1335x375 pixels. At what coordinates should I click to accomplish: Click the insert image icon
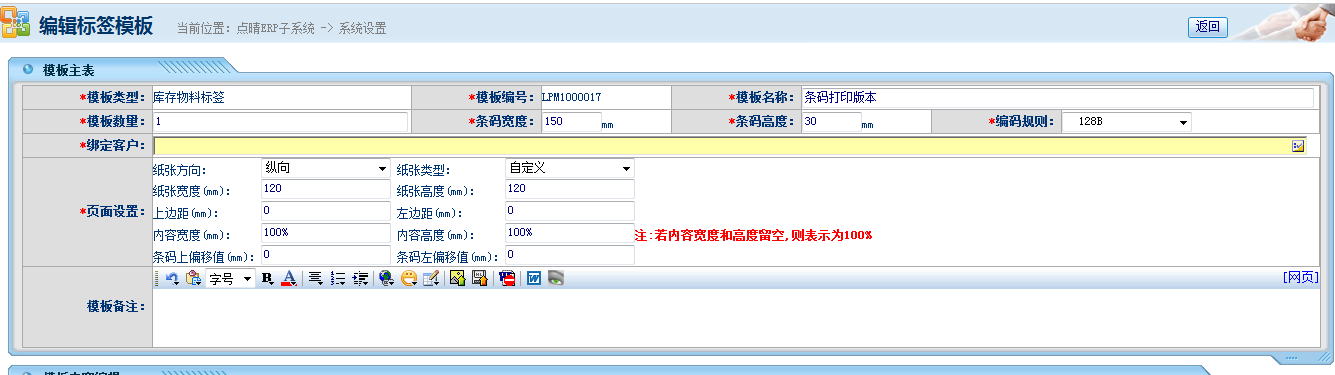click(457, 278)
